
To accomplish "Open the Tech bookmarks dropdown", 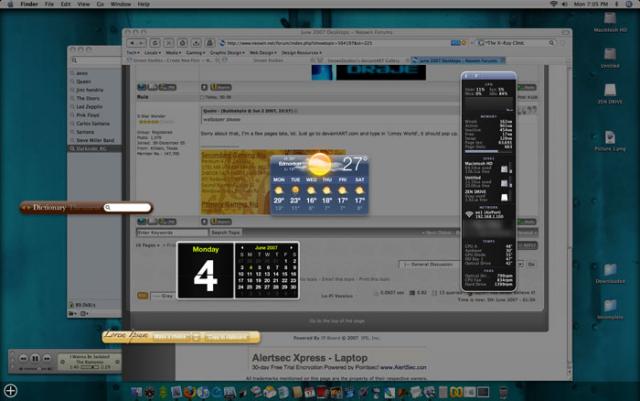I will 133,53.
